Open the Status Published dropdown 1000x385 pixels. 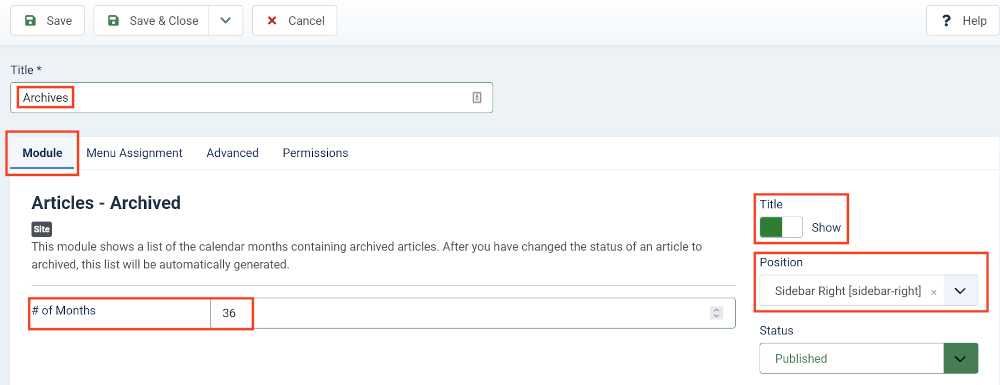click(869, 358)
